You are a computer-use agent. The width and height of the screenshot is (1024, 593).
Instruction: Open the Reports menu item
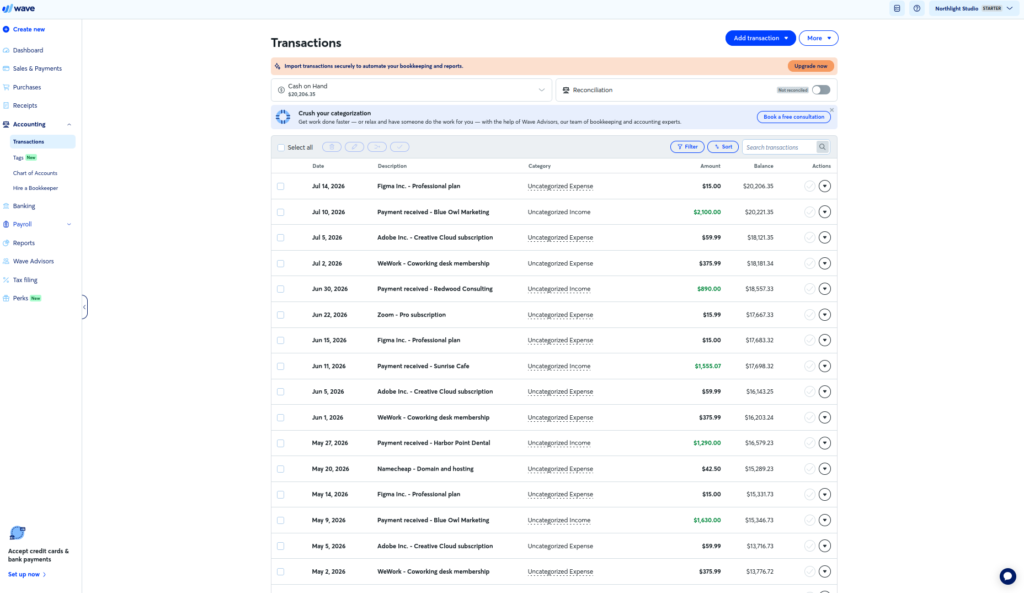point(24,243)
